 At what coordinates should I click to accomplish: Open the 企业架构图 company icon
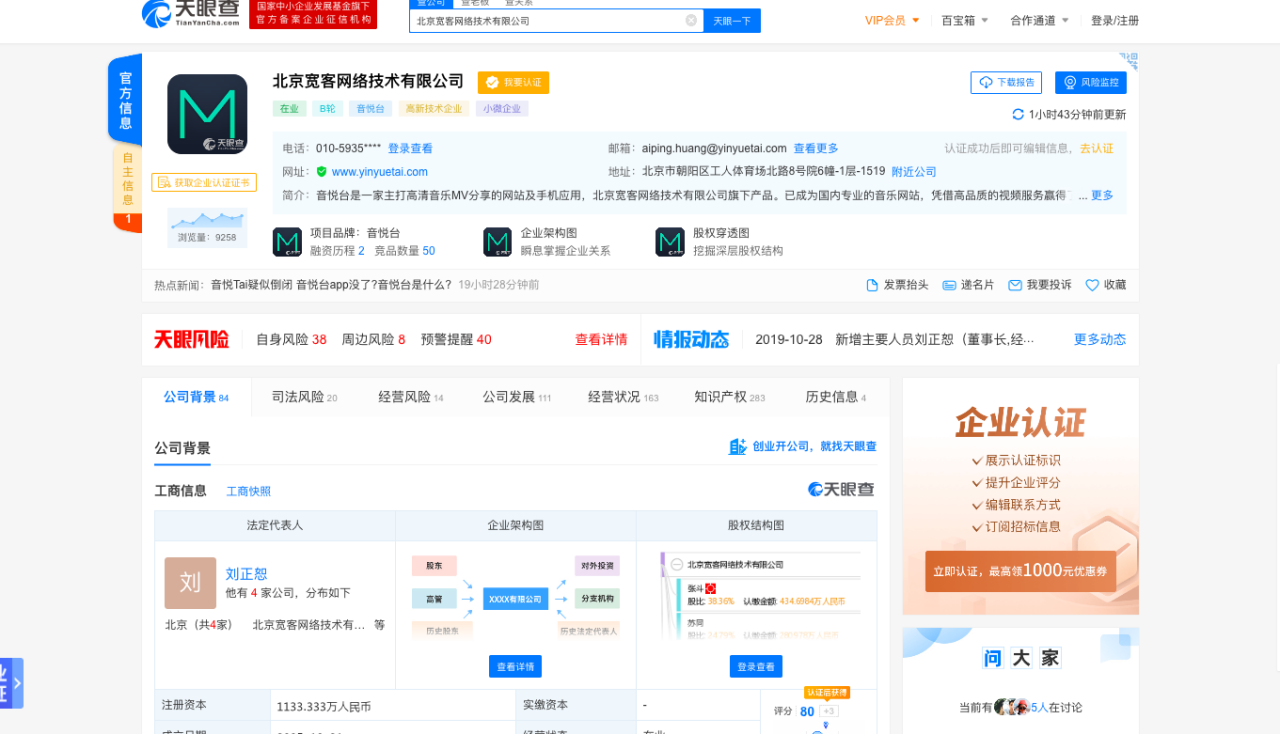coord(497,242)
